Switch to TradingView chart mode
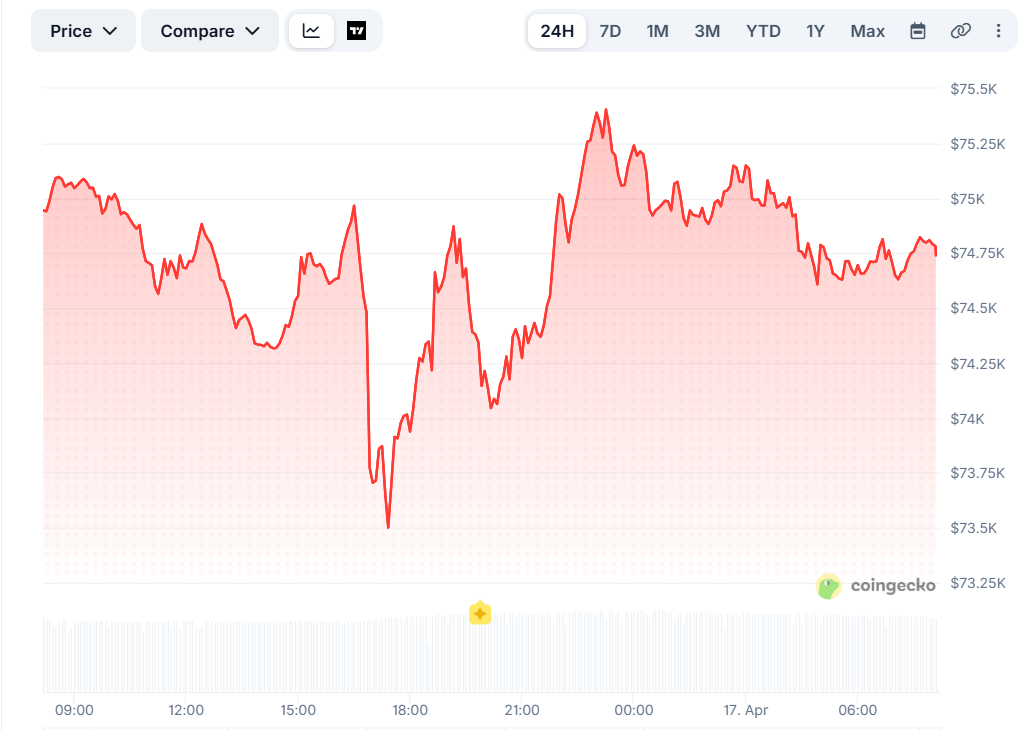Screen dimensions: 1020x731 356,31
